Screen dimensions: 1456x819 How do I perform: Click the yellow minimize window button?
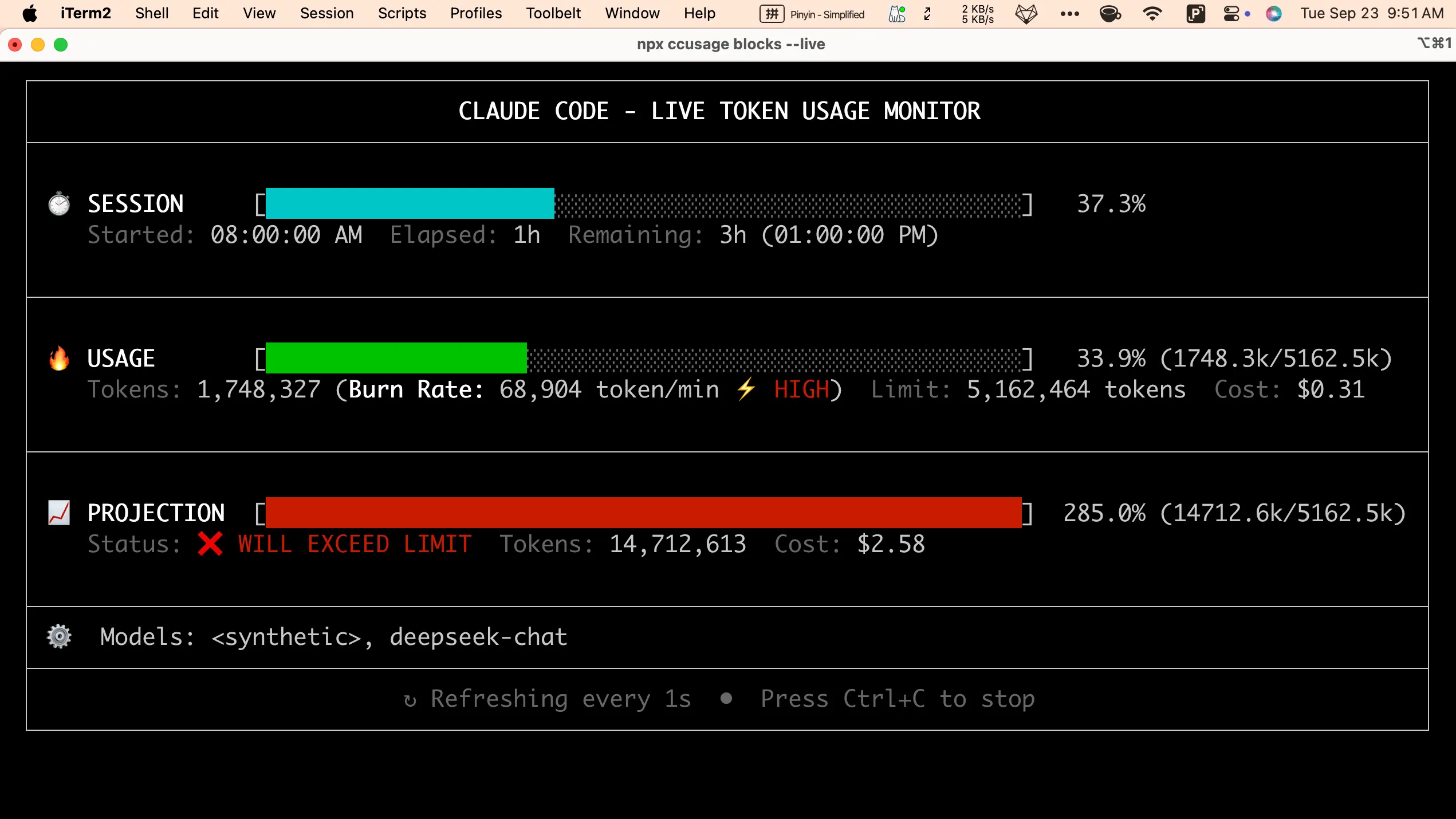tap(38, 45)
